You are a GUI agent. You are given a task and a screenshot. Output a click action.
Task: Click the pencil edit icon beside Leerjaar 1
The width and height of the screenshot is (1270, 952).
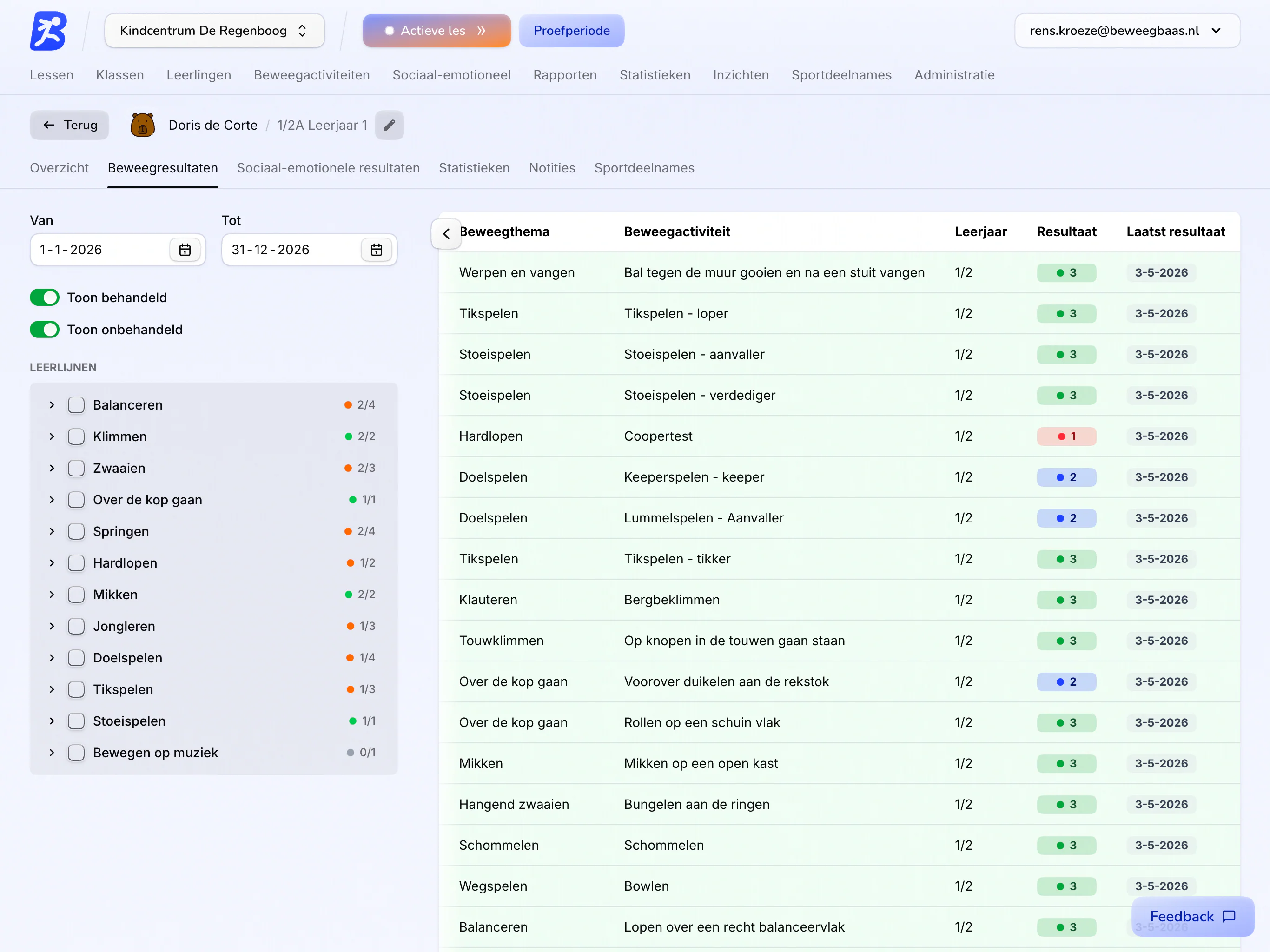(389, 125)
